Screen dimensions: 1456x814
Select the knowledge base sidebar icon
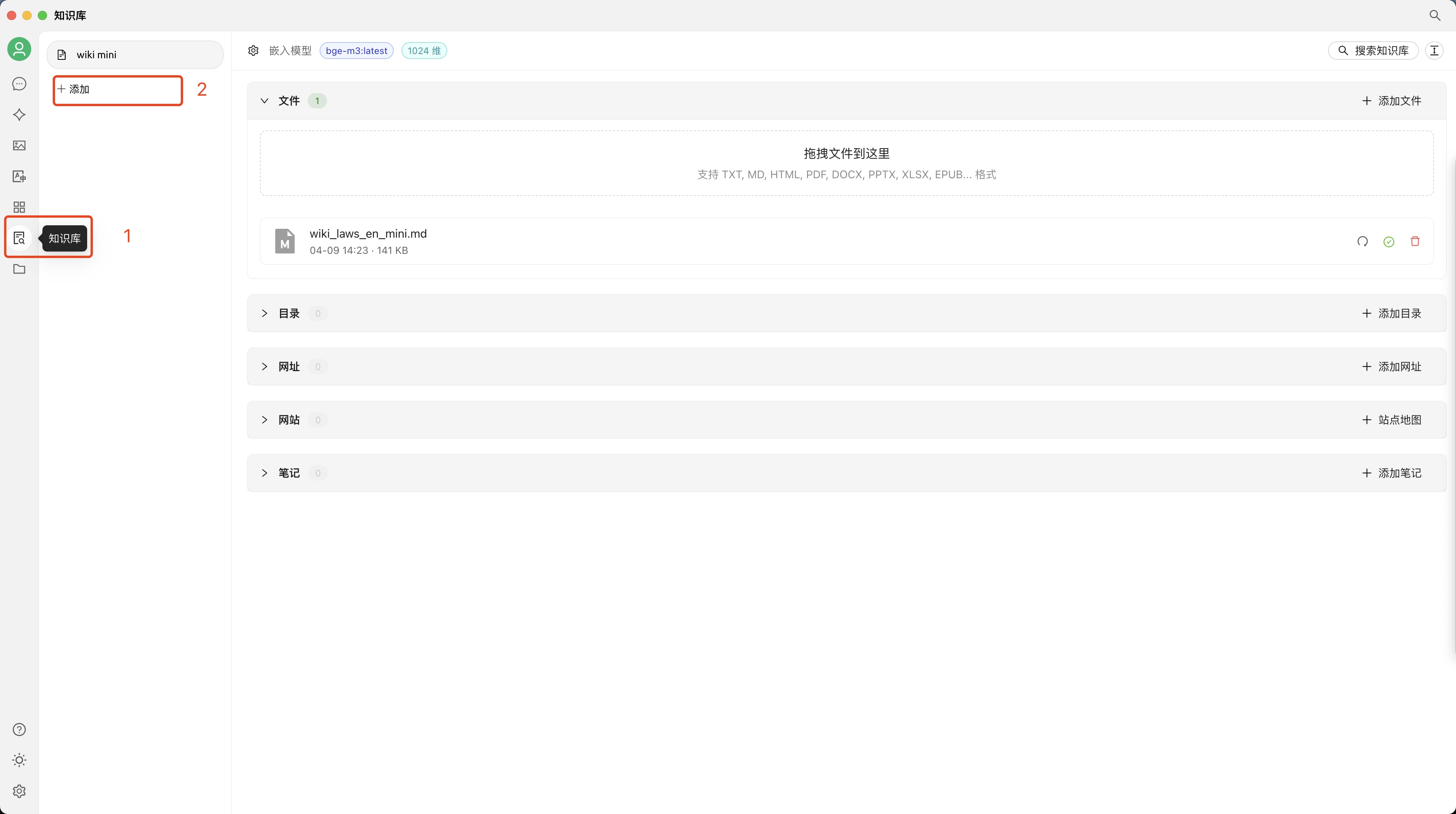19,238
